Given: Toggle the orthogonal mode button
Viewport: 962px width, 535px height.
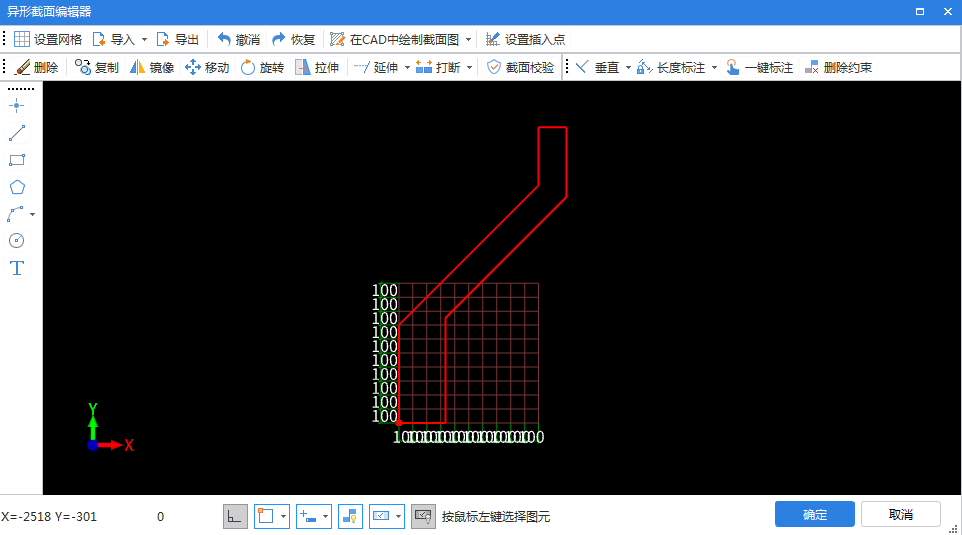Looking at the screenshot, I should click(x=235, y=516).
